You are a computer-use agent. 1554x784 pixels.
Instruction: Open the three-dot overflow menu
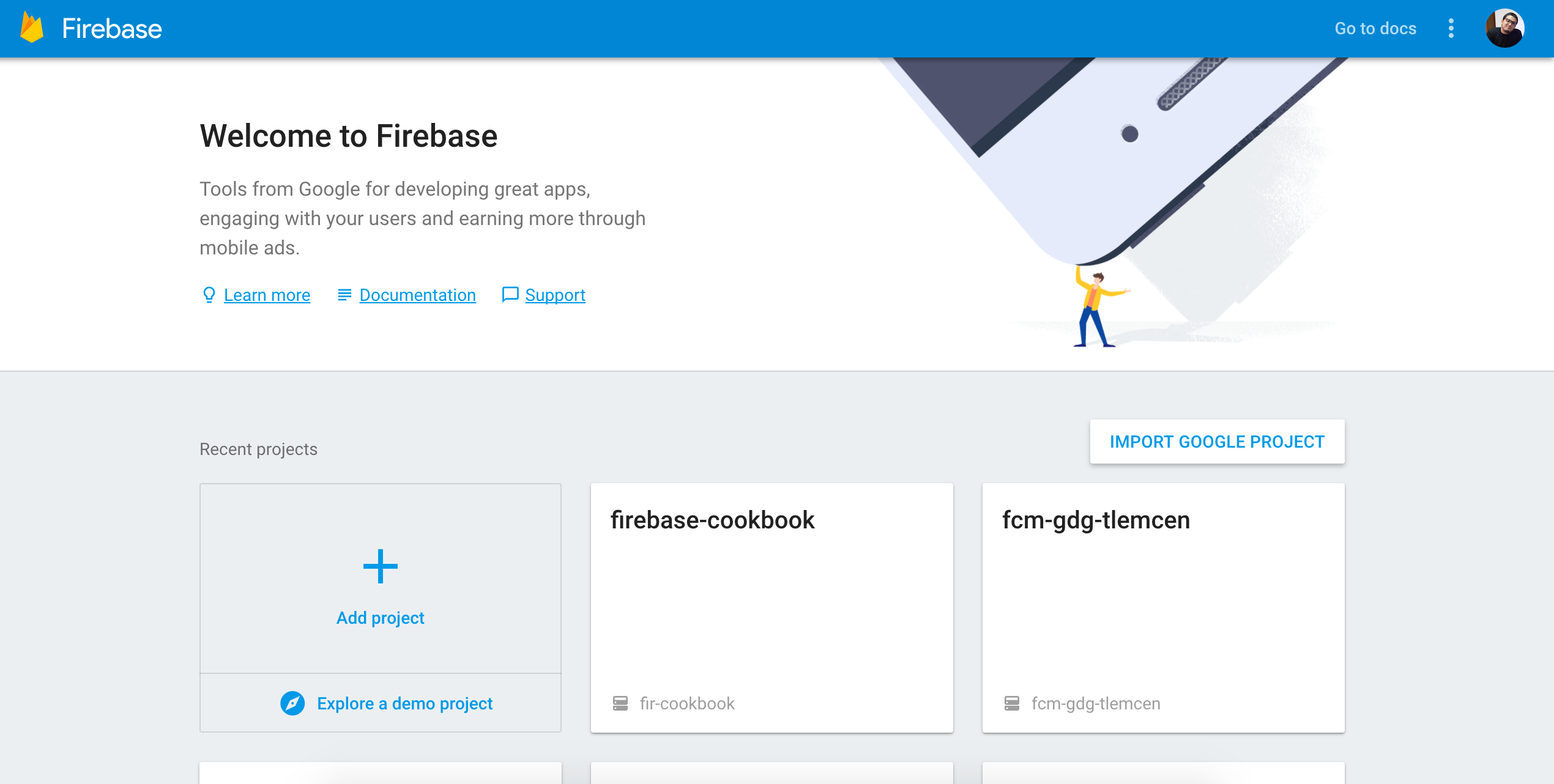click(x=1451, y=28)
